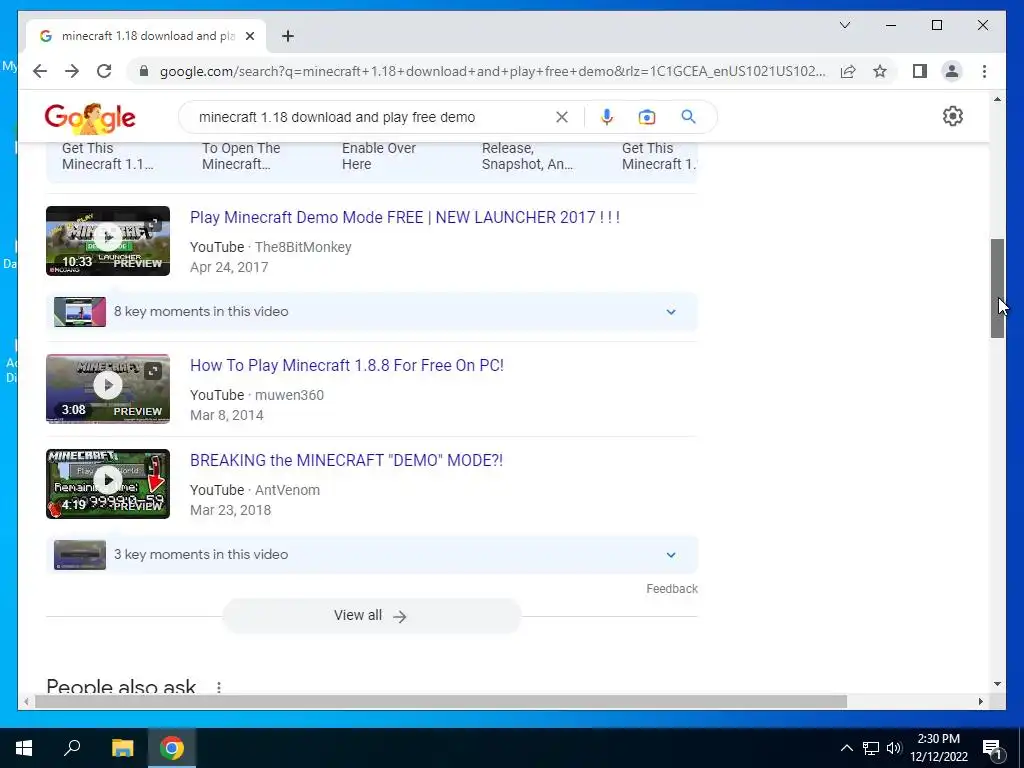Open volume control in system tray
Image resolution: width=1024 pixels, height=768 pixels.
(894, 748)
